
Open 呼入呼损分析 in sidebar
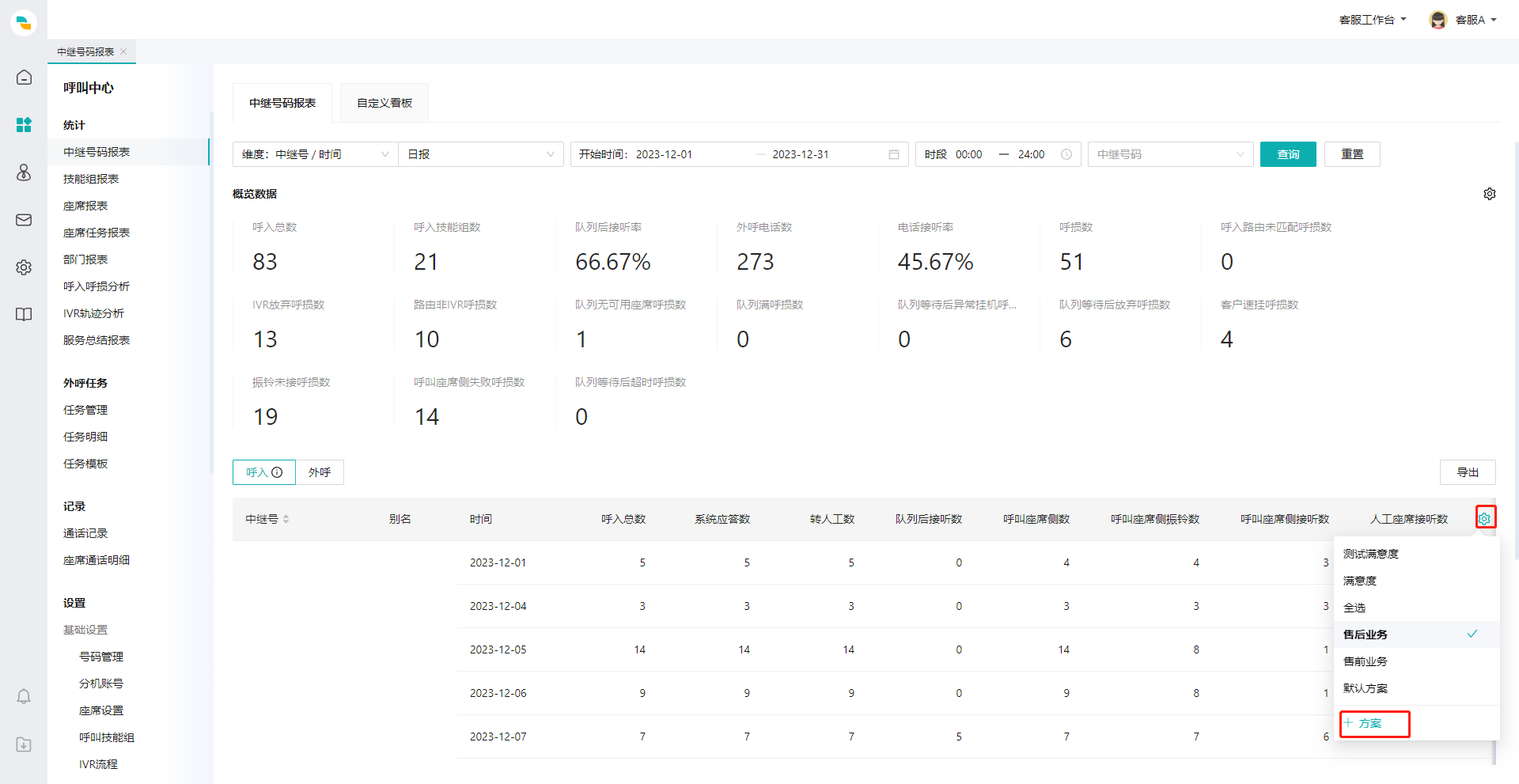click(x=97, y=286)
